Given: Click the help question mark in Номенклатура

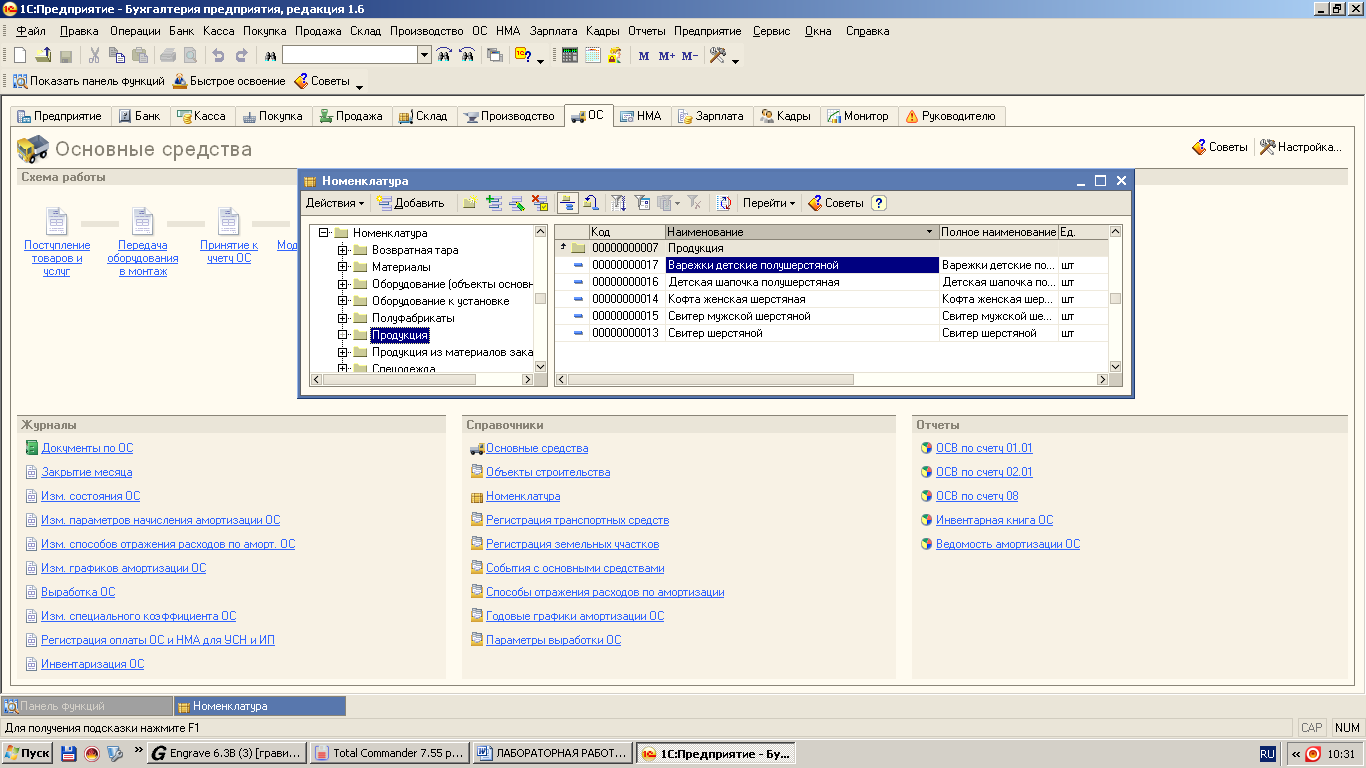Looking at the screenshot, I should [x=879, y=203].
